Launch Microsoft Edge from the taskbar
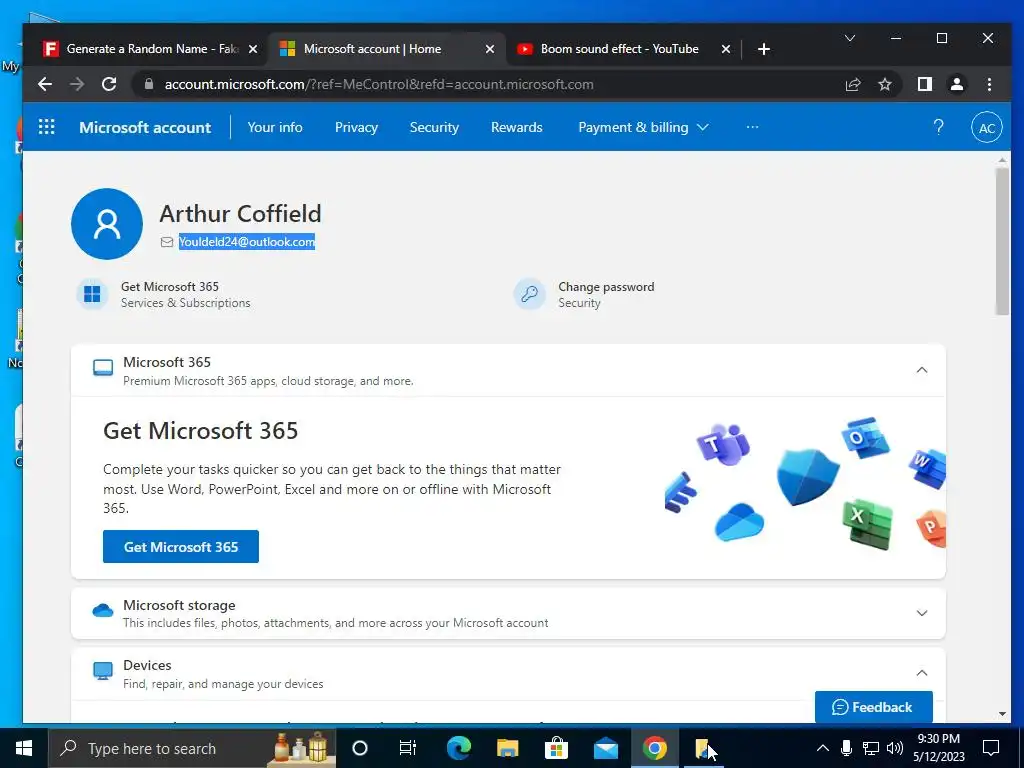 tap(458, 748)
